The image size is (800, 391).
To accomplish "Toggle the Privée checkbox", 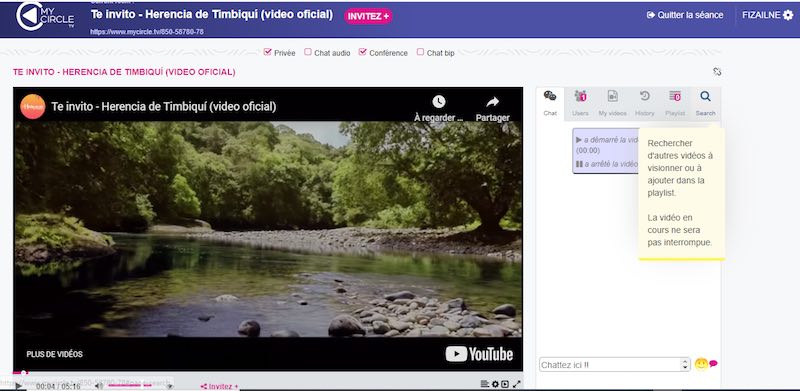I will (x=267, y=52).
